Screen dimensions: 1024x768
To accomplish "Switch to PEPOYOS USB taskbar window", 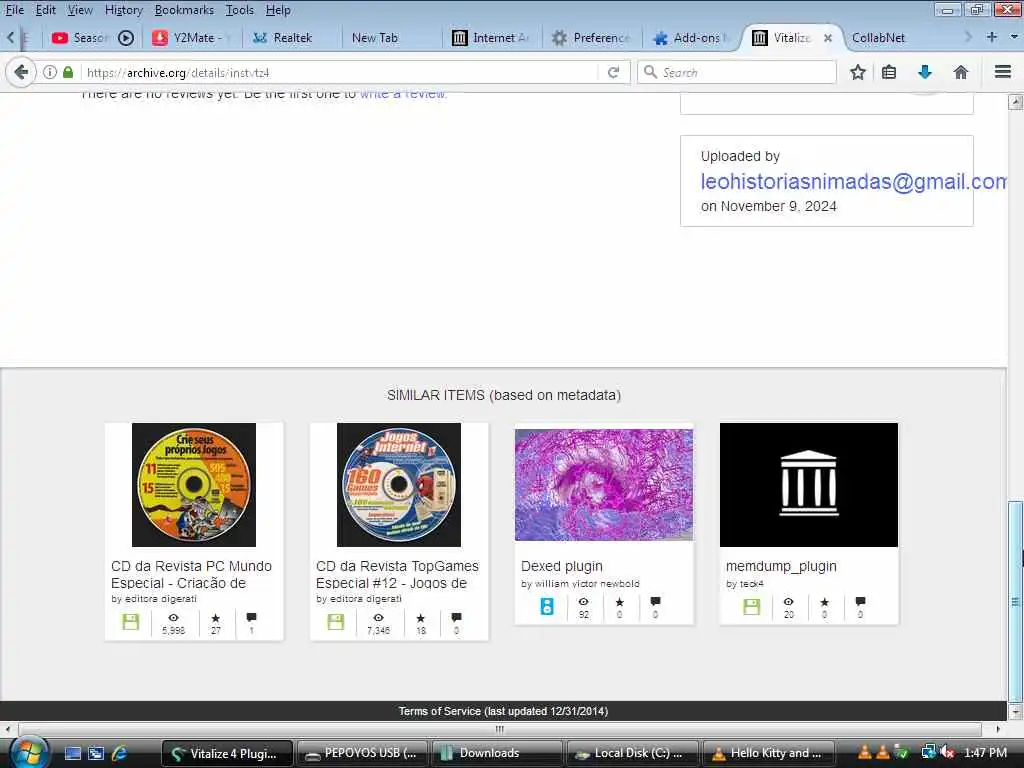I will pyautogui.click(x=362, y=753).
